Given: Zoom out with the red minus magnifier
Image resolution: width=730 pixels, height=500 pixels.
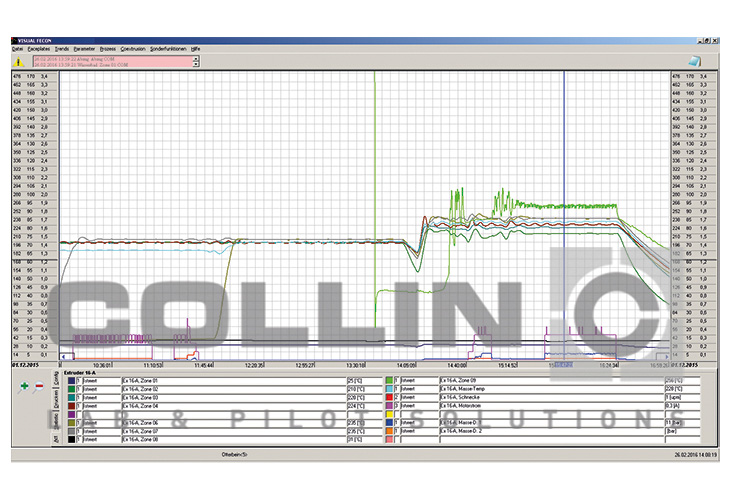Looking at the screenshot, I should coord(39,386).
